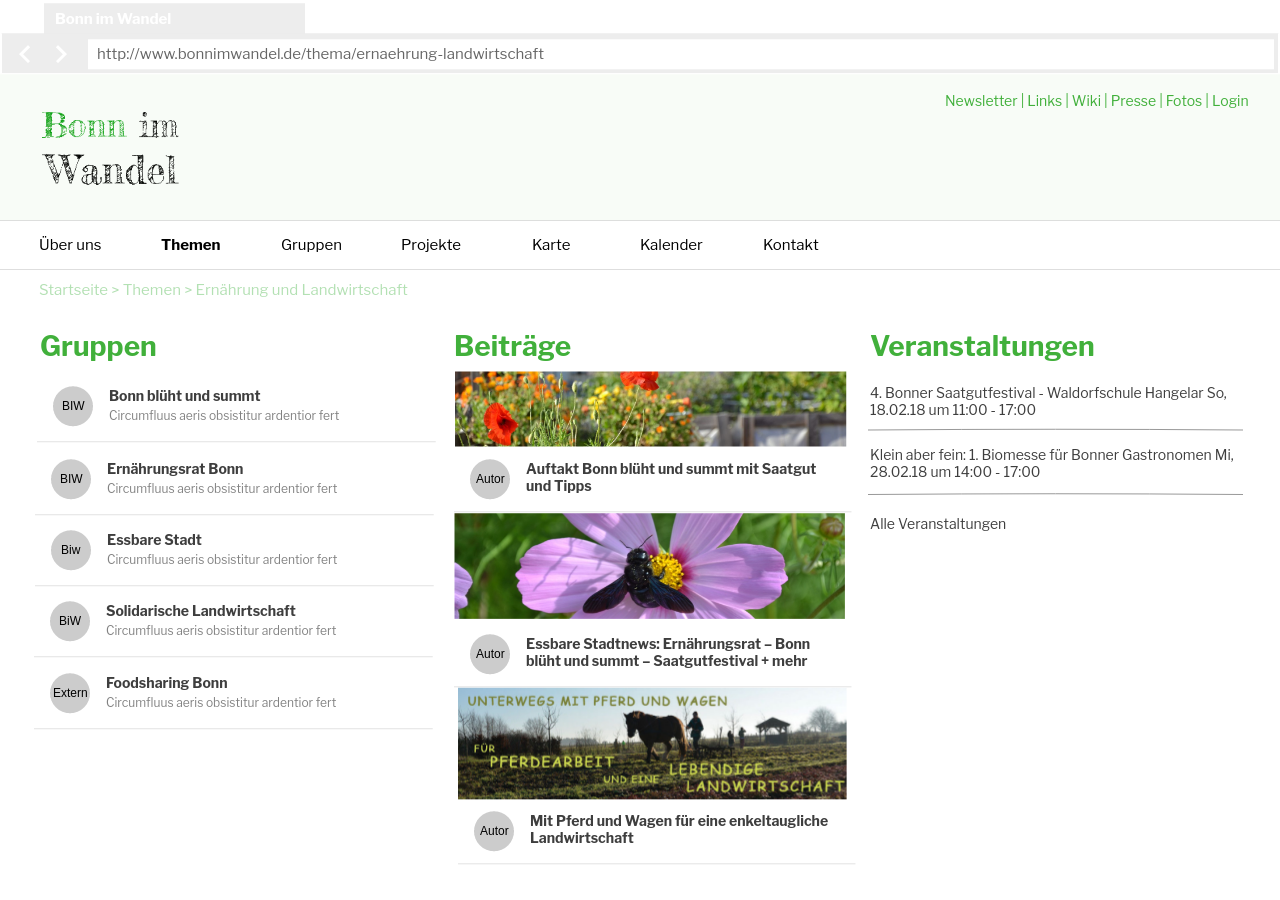The width and height of the screenshot is (1280, 900).
Task: Click the Autor avatar on the Saatgut article
Action: pos(490,479)
